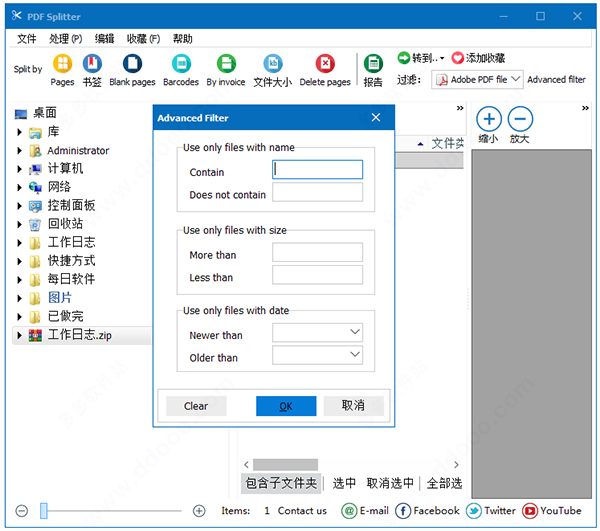The width and height of the screenshot is (600, 531).
Task: Pick the Barcodes split icon
Action: (x=181, y=64)
